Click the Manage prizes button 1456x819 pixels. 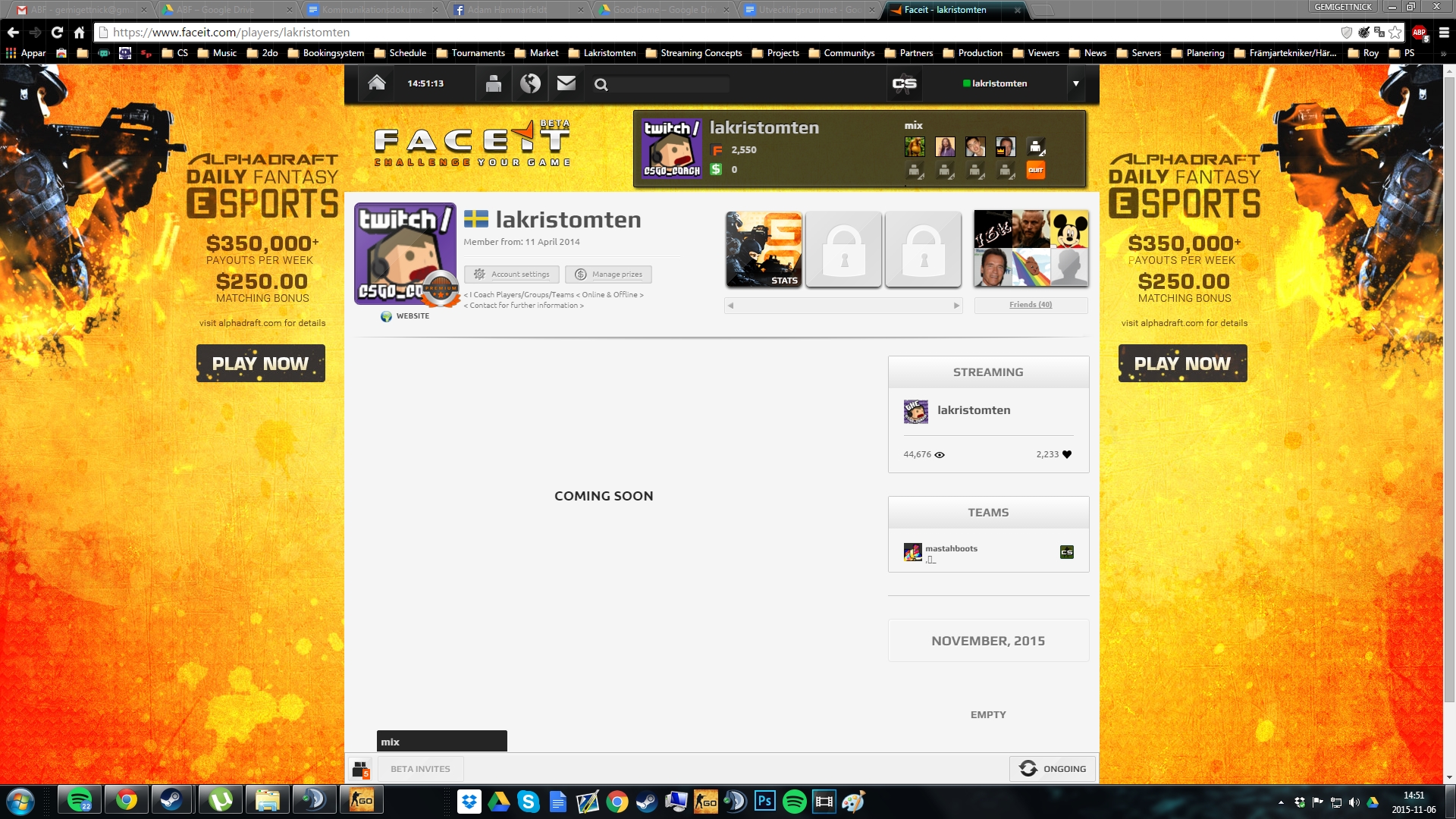coord(608,275)
